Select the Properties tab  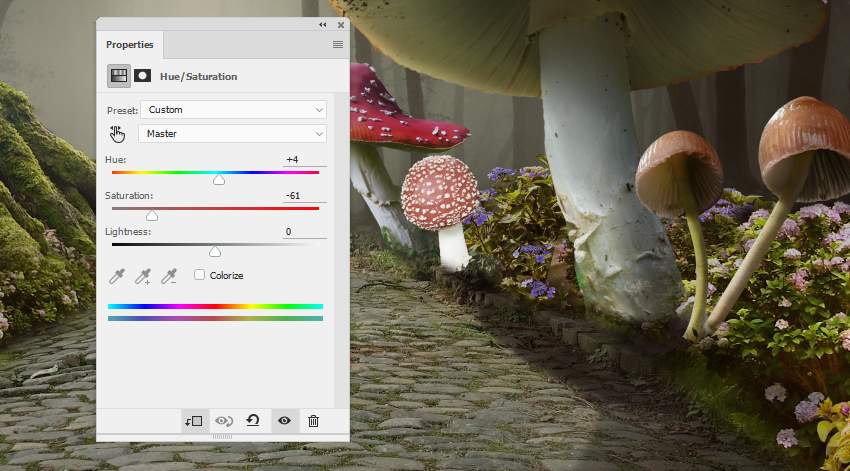click(130, 44)
